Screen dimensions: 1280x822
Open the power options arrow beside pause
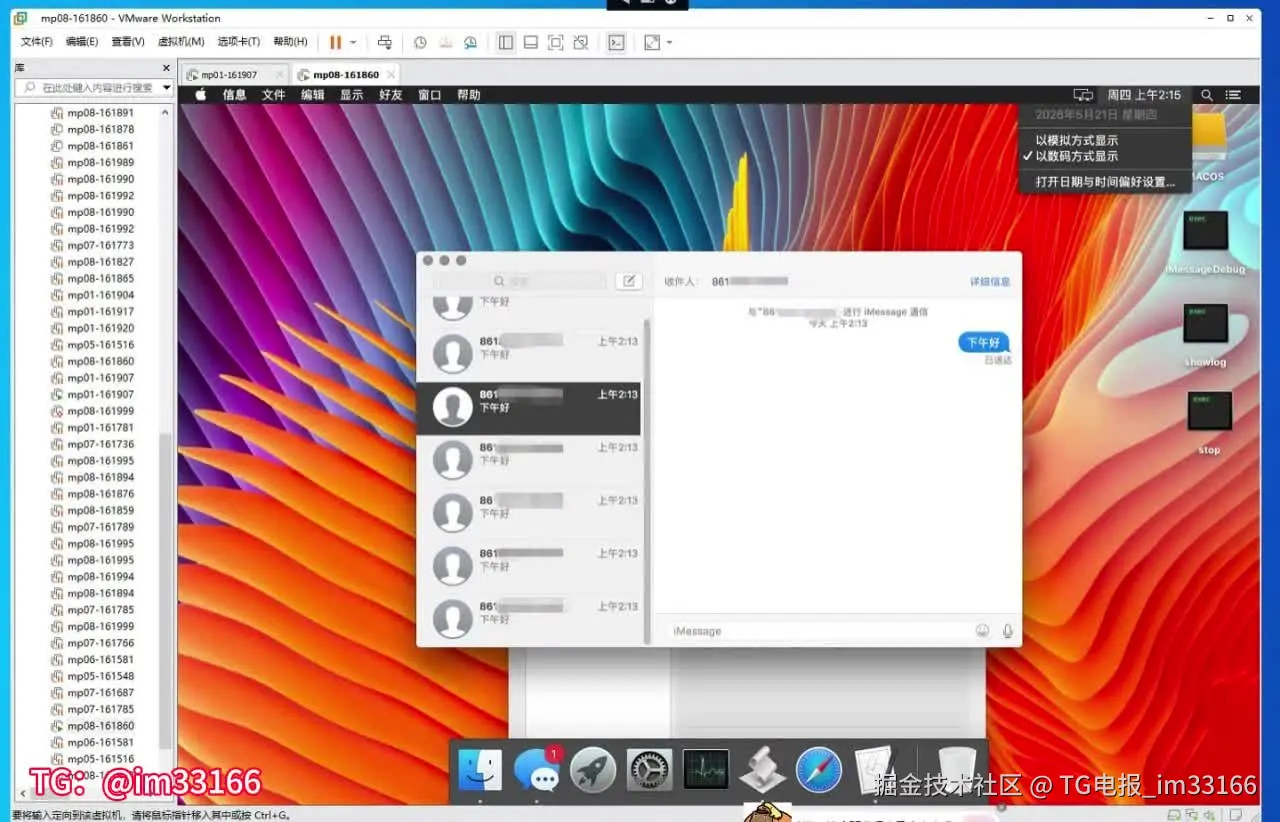pos(353,43)
